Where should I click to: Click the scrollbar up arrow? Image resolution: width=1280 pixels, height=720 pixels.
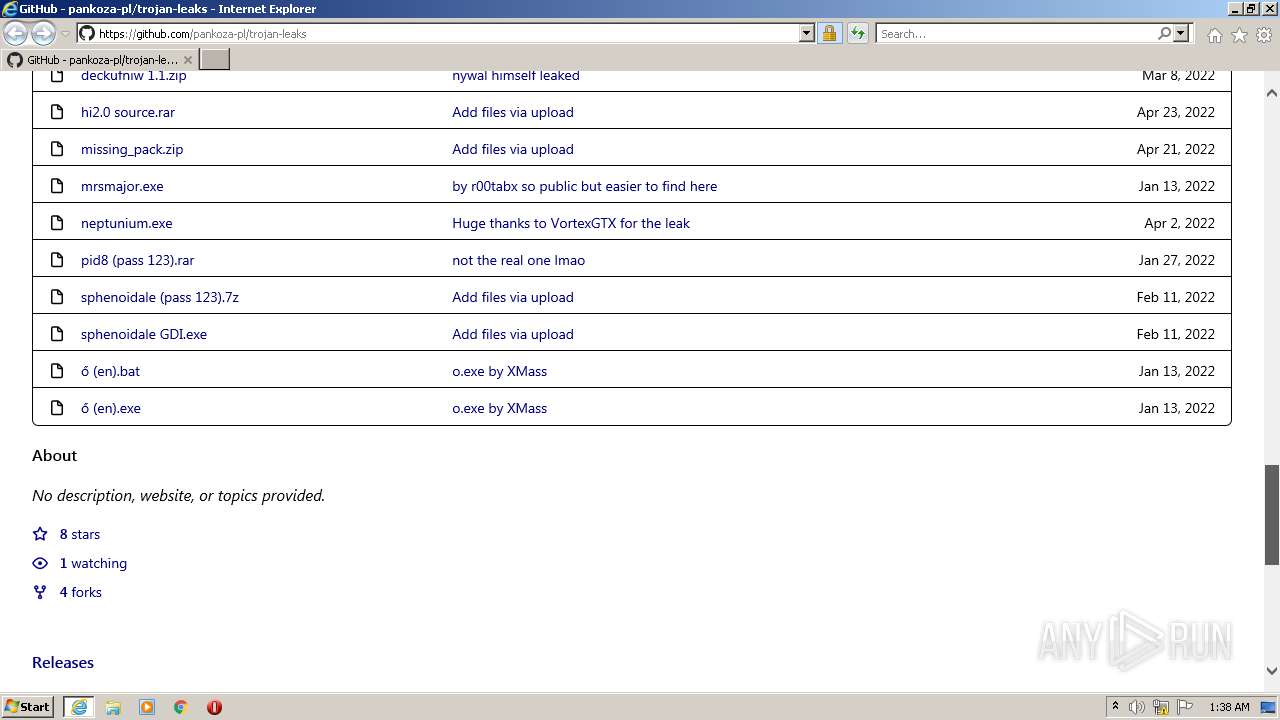tap(1272, 92)
